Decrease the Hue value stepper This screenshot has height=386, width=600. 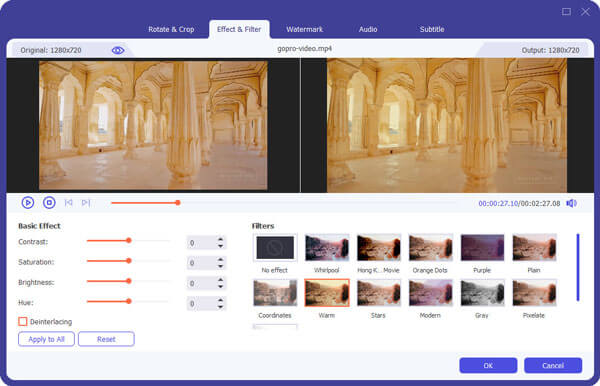[220, 306]
